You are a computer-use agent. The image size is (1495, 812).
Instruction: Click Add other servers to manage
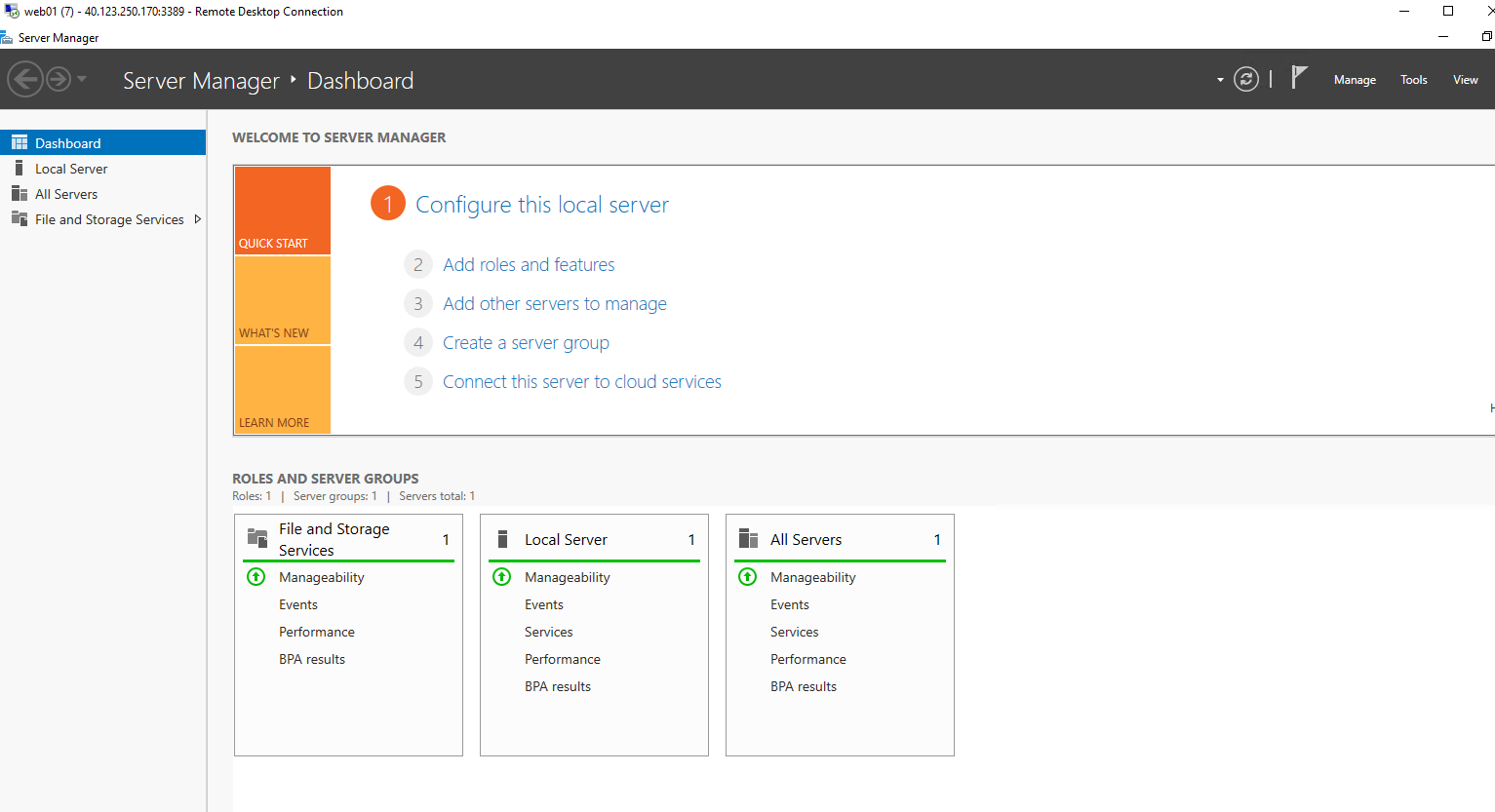coord(555,303)
